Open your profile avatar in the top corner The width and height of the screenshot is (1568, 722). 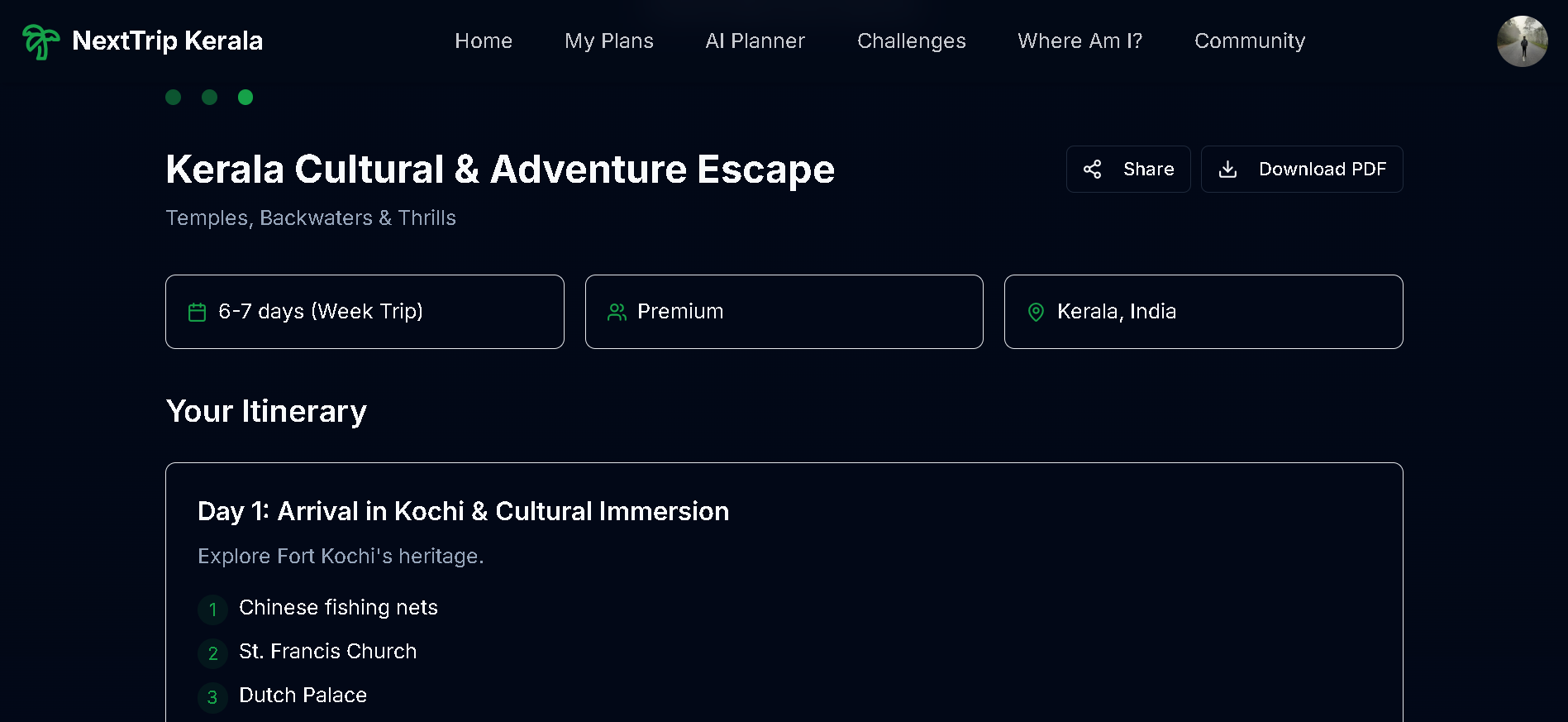pyautogui.click(x=1522, y=41)
